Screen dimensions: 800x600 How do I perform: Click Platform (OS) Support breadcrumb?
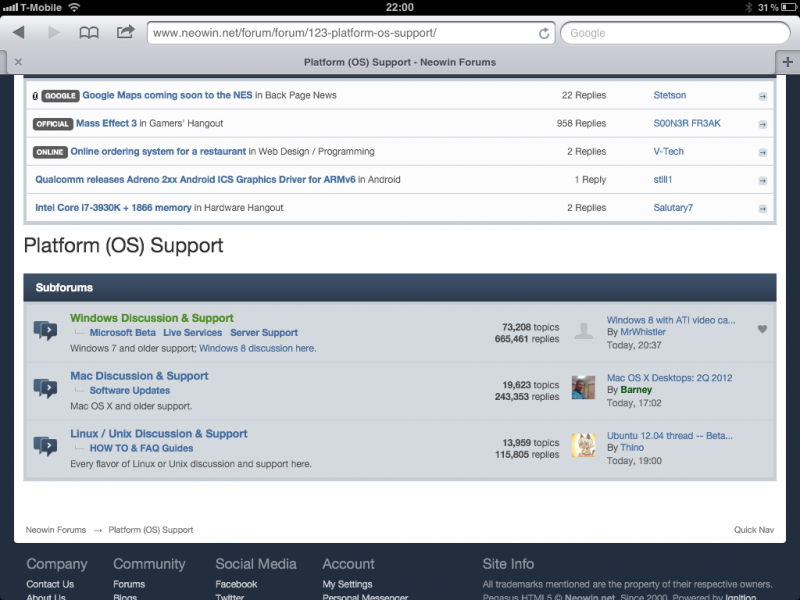coord(151,530)
